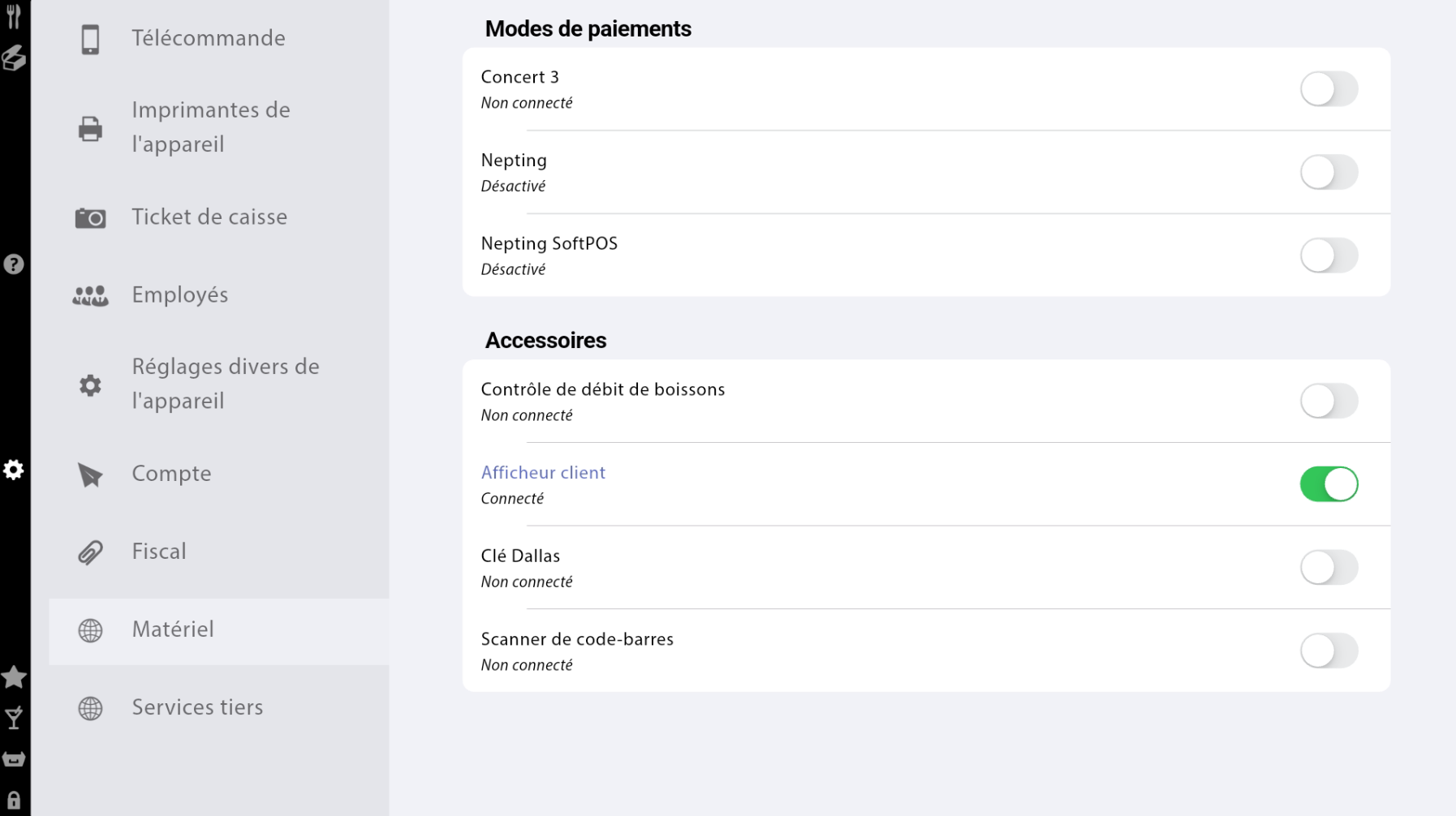The image size is (1456, 816).
Task: Open the Employés settings section
Action: (180, 295)
